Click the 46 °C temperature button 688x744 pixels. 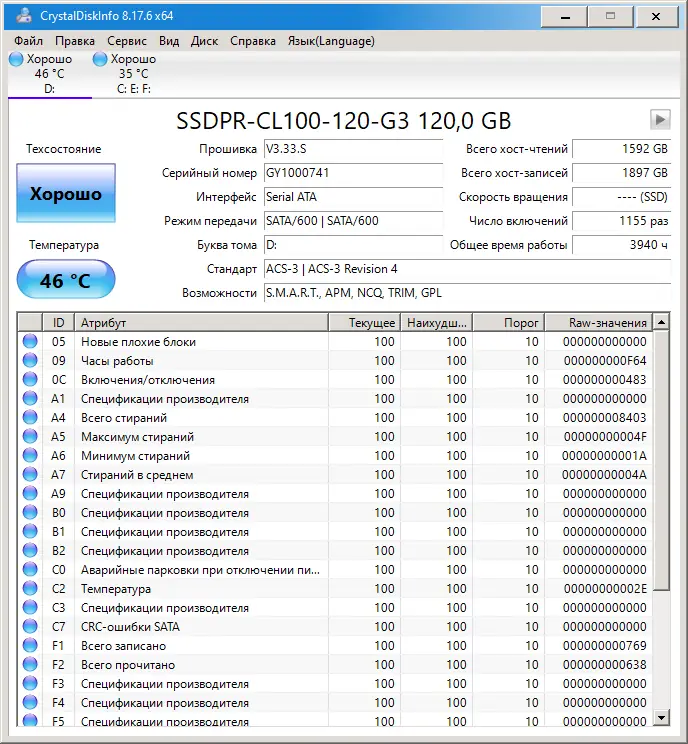[x=66, y=280]
